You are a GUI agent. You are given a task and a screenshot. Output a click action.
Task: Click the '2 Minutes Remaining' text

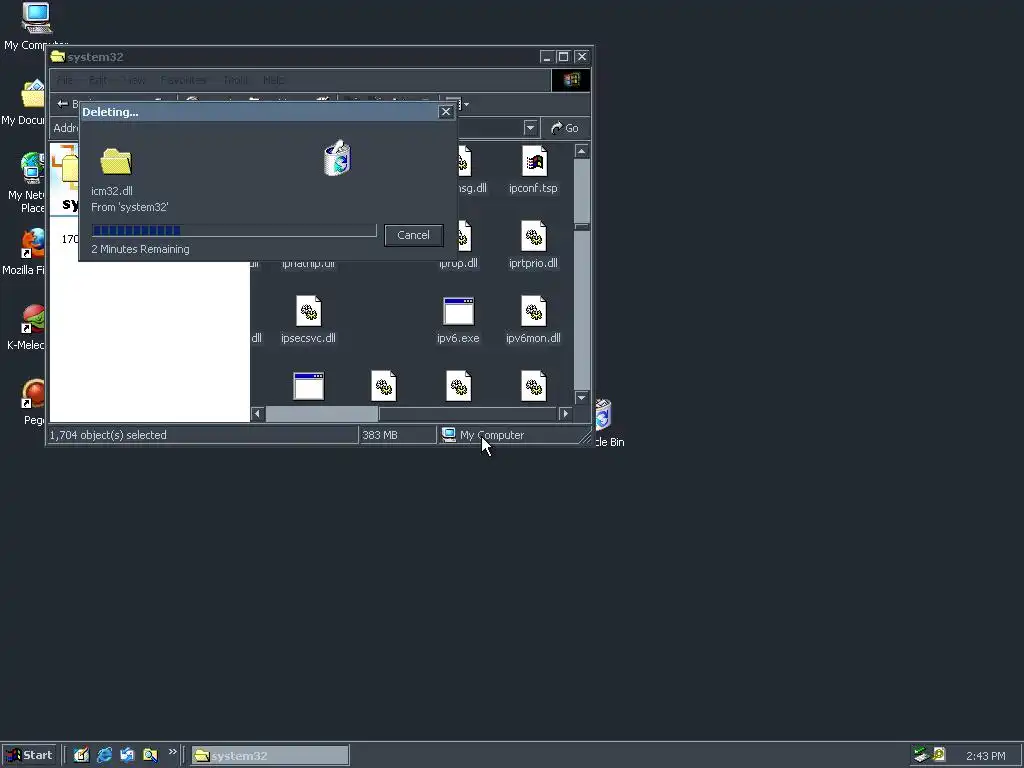[x=140, y=249]
